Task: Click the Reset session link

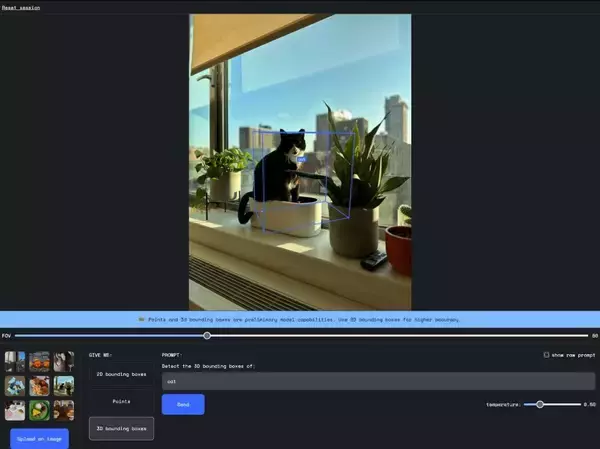Action: pos(21,8)
